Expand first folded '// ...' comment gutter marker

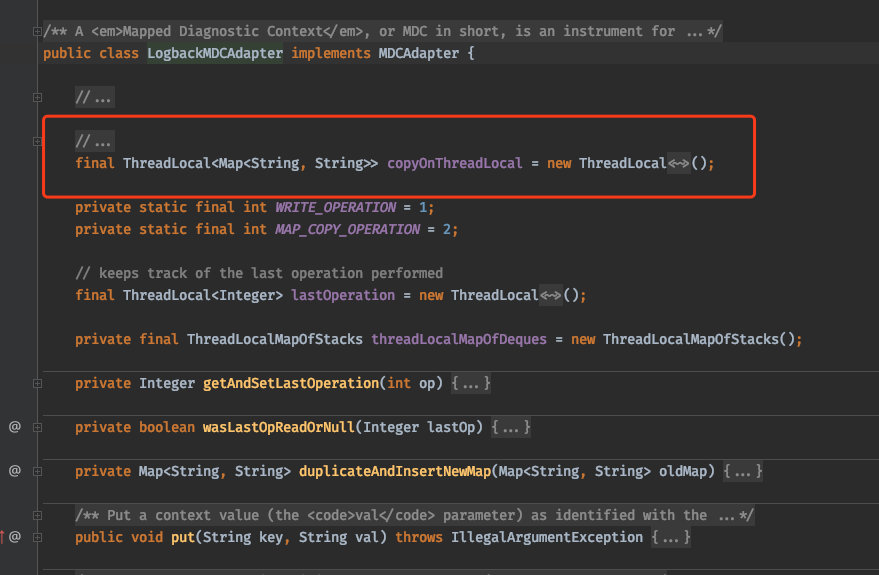(37, 98)
